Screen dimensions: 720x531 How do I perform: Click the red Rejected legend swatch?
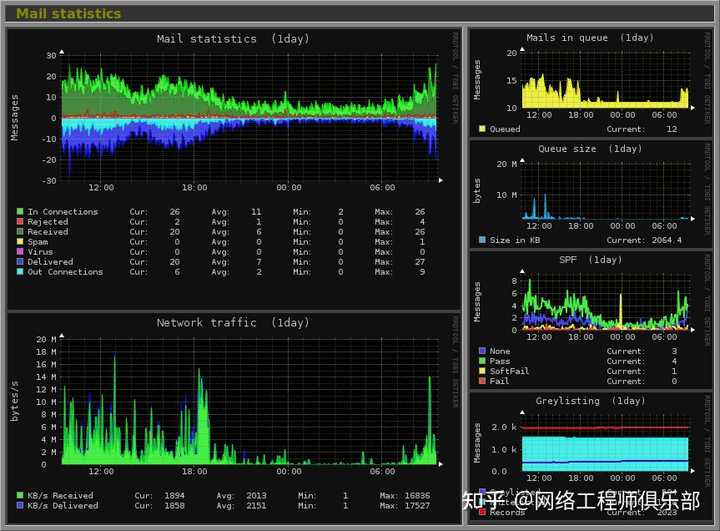click(20, 221)
